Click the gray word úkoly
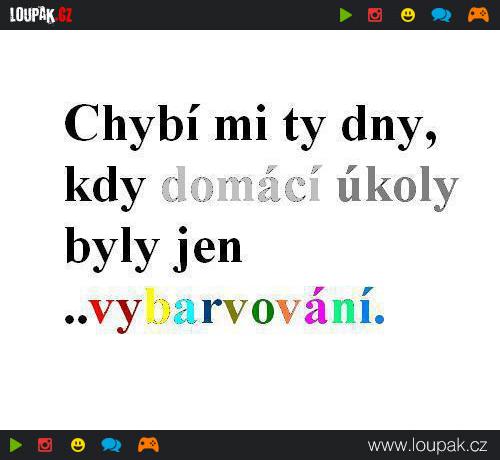 [x=398, y=188]
